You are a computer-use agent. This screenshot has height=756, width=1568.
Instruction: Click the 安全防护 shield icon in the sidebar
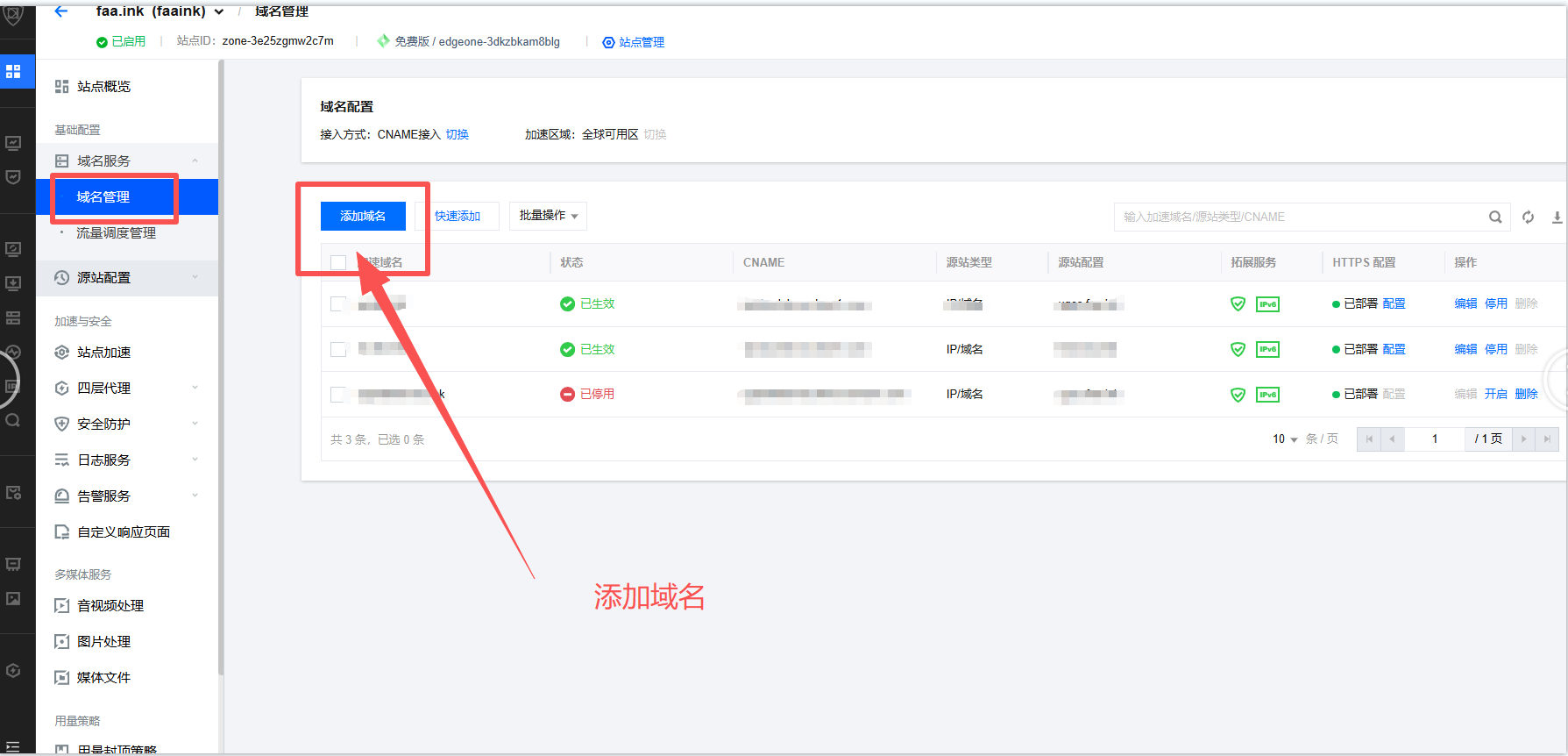click(x=61, y=424)
